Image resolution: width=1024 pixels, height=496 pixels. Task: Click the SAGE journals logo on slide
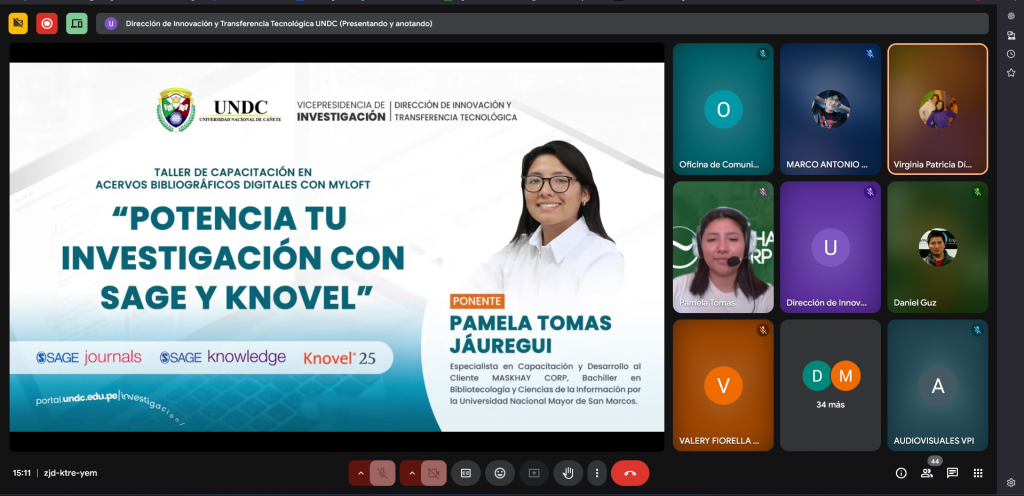(89, 357)
